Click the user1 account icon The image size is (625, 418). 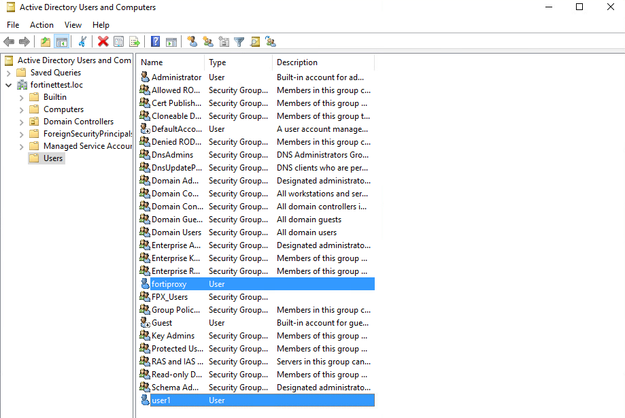click(x=145, y=400)
